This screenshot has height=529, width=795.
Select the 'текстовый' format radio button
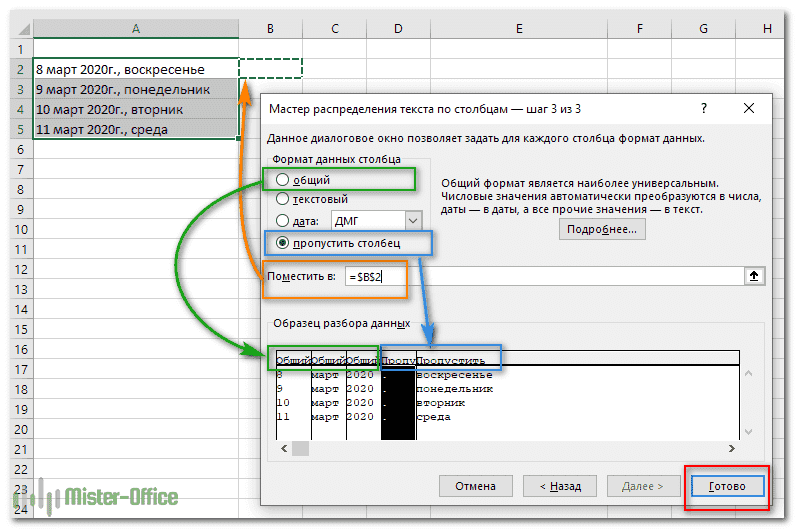[x=283, y=199]
